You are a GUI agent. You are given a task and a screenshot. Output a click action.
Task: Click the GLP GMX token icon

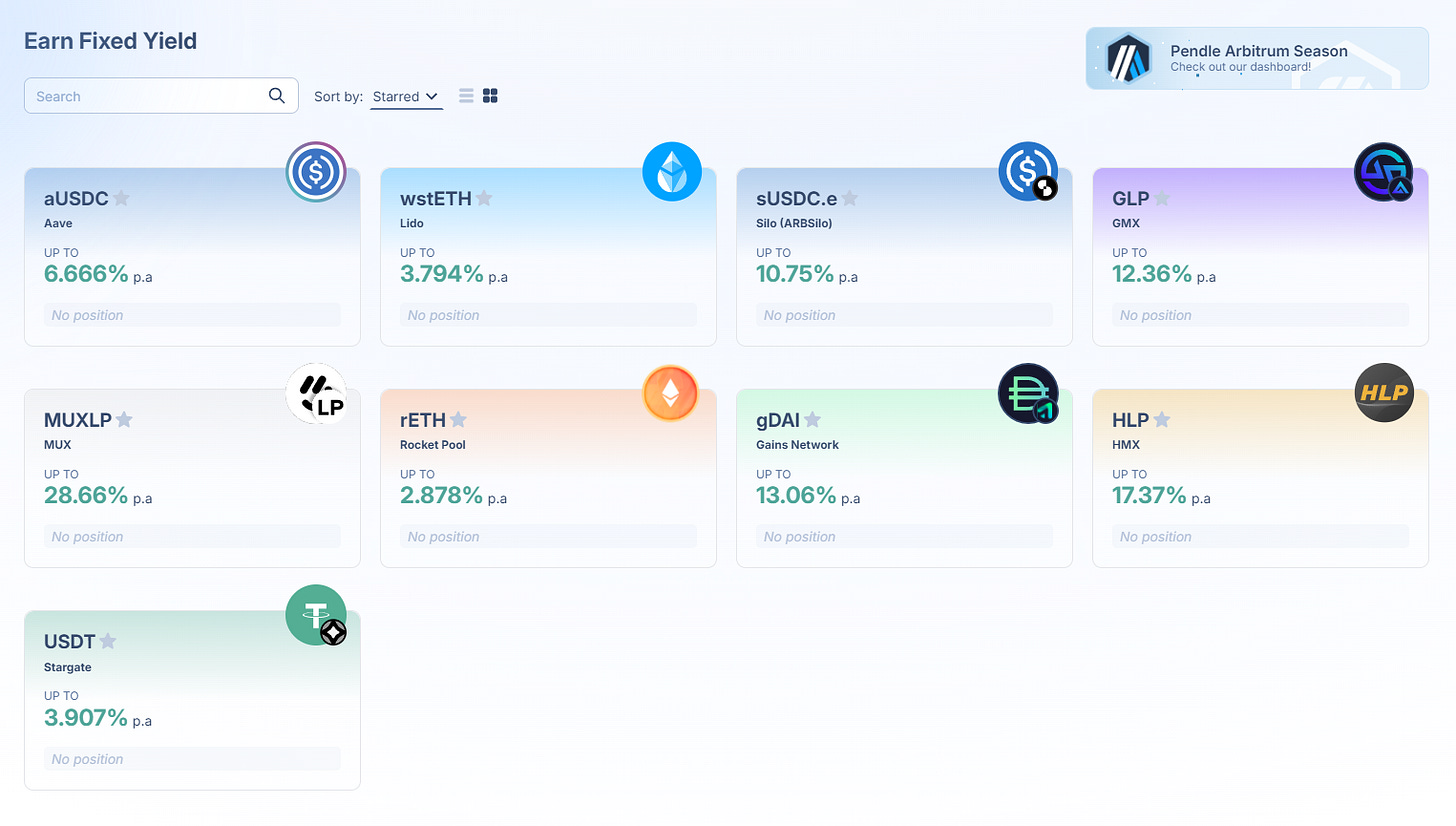[x=1384, y=172]
